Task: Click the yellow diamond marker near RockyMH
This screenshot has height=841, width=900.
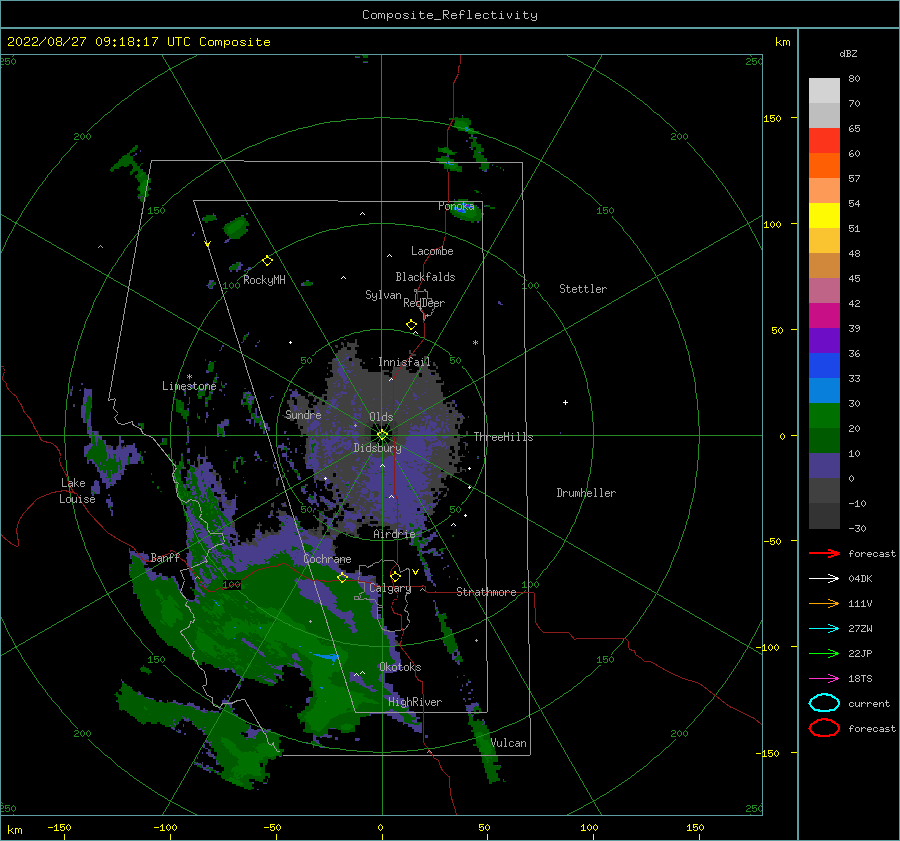Action: [x=267, y=261]
